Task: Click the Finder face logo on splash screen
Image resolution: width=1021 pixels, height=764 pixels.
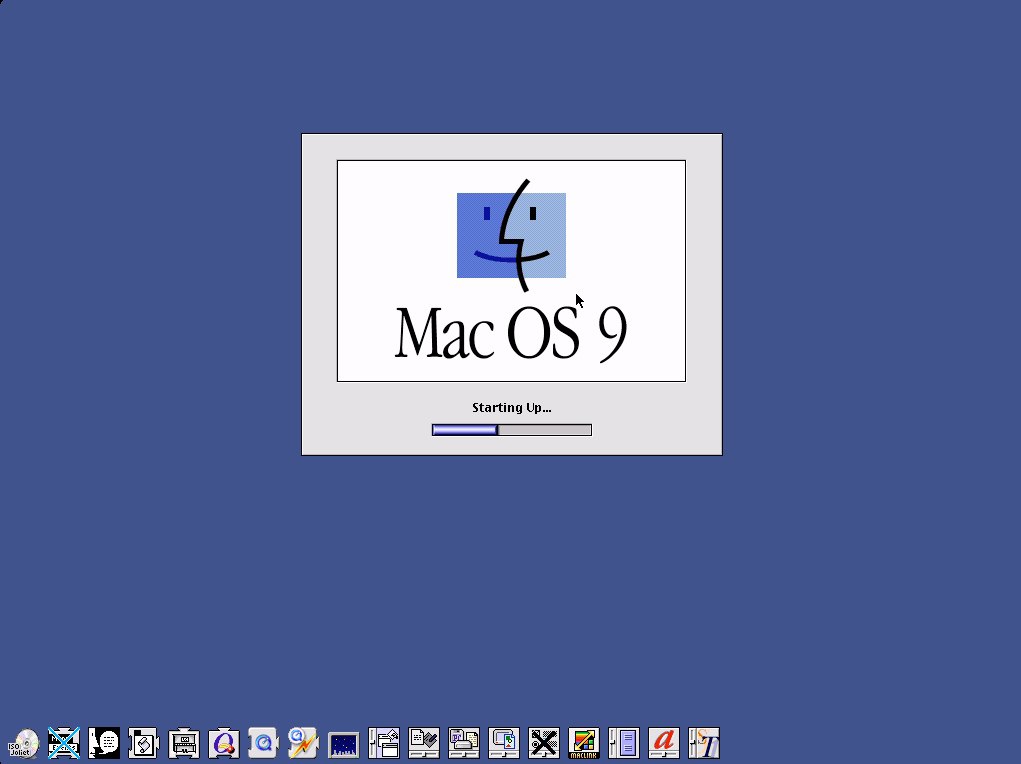Action: pyautogui.click(x=511, y=235)
